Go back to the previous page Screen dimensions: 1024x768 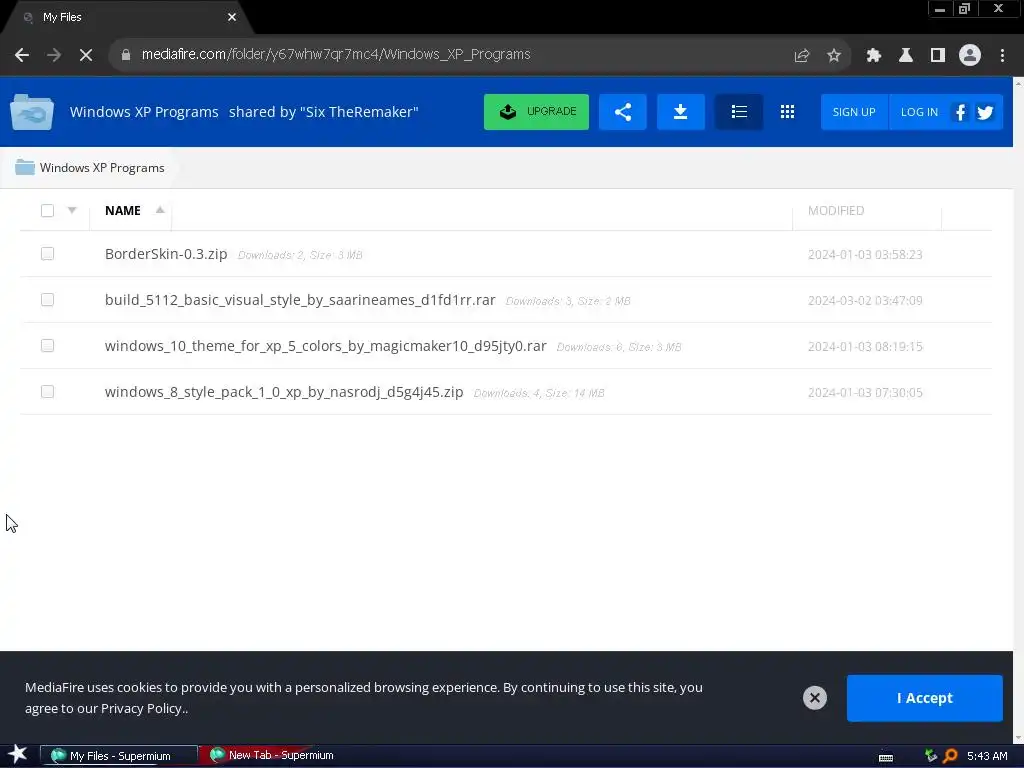point(22,55)
